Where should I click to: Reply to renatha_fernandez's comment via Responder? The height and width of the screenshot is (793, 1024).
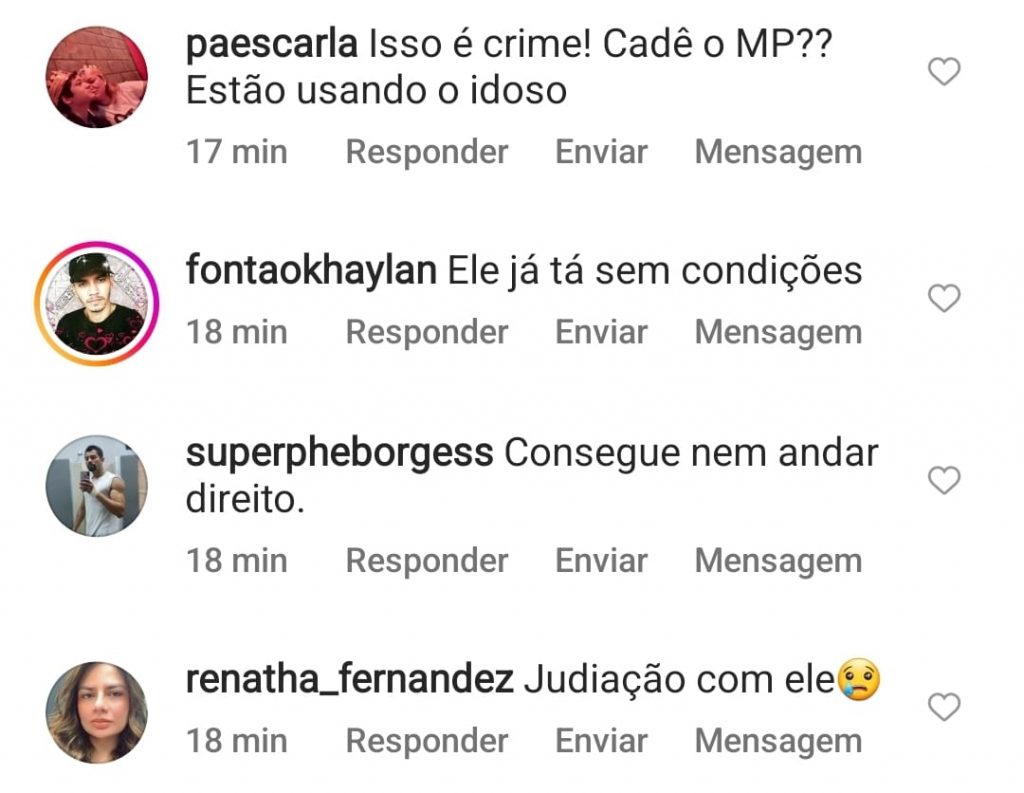point(426,741)
